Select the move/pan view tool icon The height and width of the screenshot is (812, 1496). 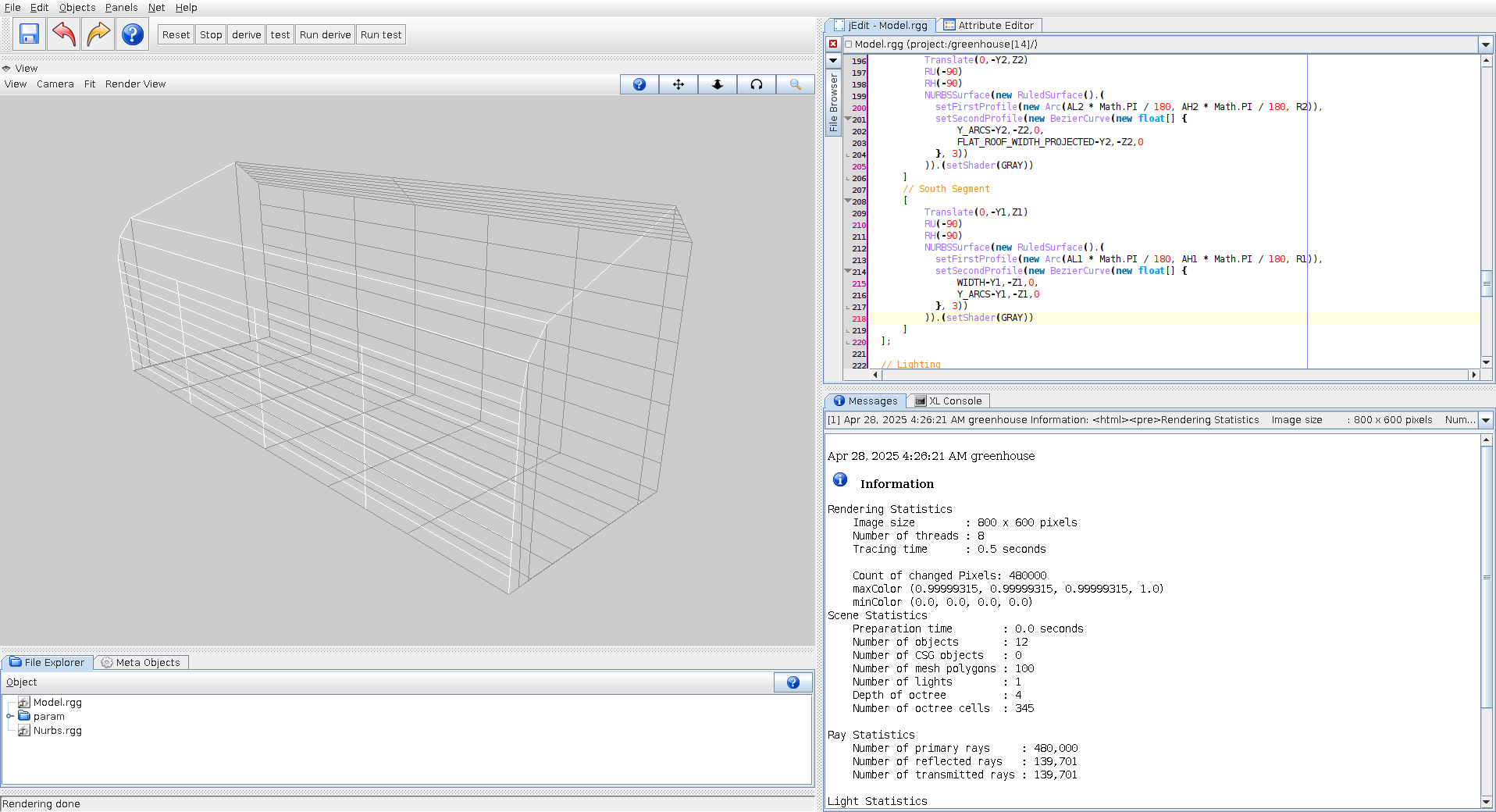tap(679, 84)
